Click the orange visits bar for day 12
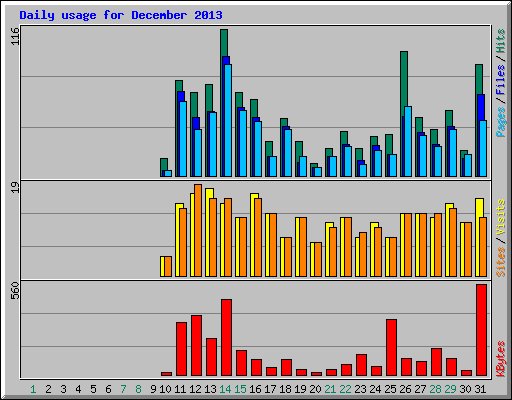 point(198,230)
